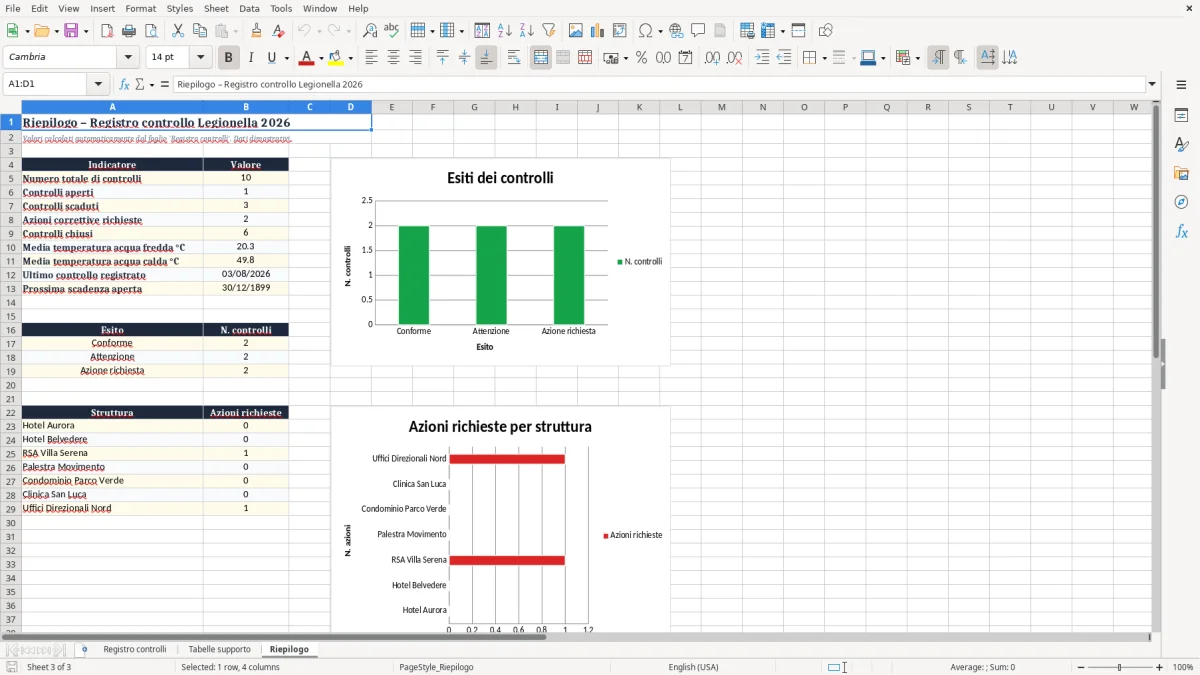
Task: Open Find and Replace icon
Action: click(x=370, y=31)
